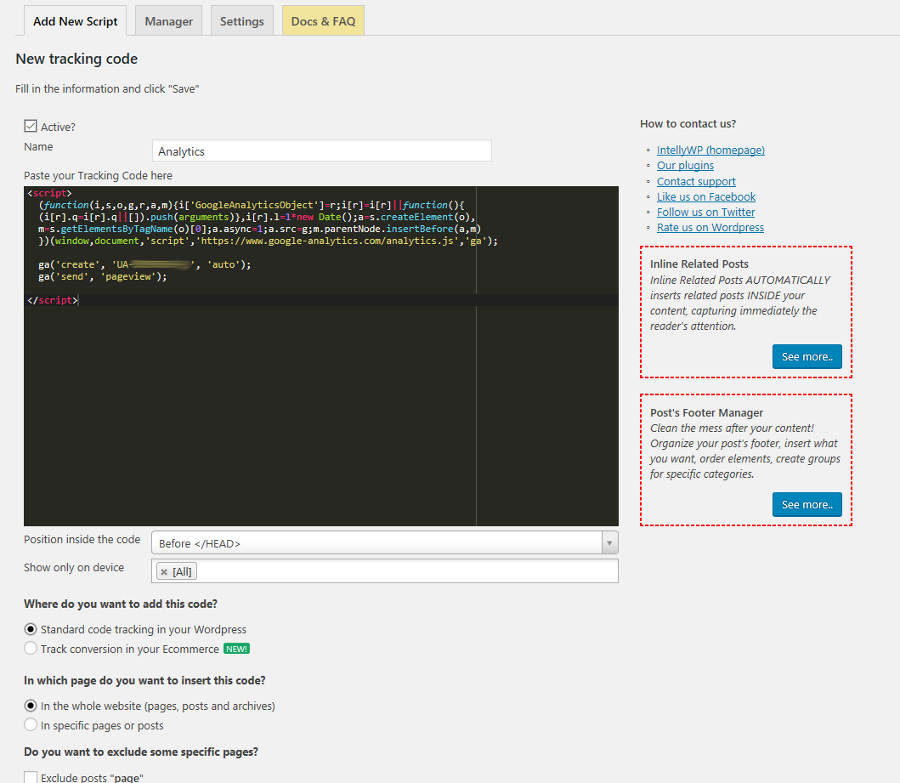This screenshot has height=783, width=900.
Task: Open the Add New Script tab
Action: point(75,21)
